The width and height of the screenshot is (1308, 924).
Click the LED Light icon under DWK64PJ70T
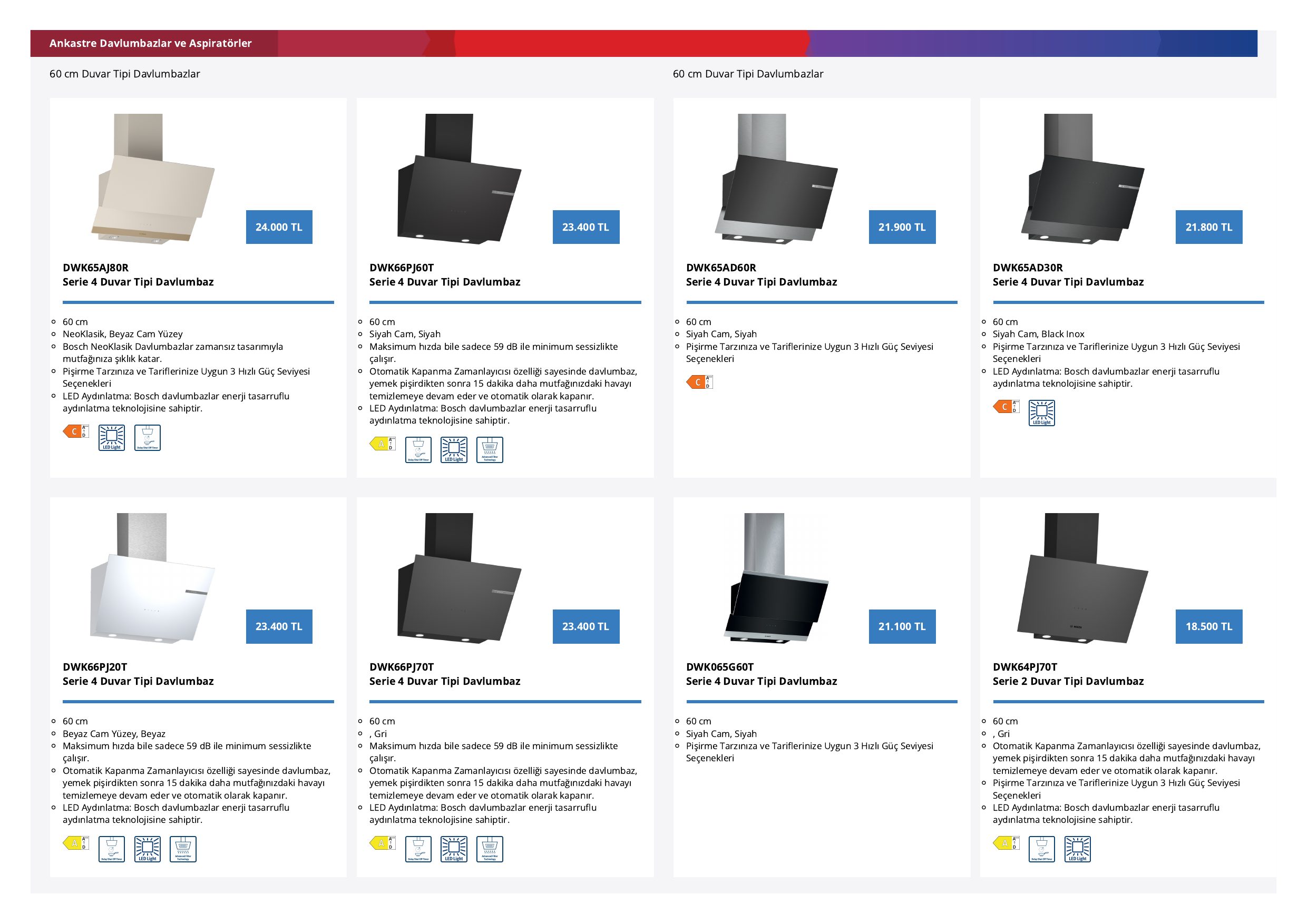pos(1077,849)
